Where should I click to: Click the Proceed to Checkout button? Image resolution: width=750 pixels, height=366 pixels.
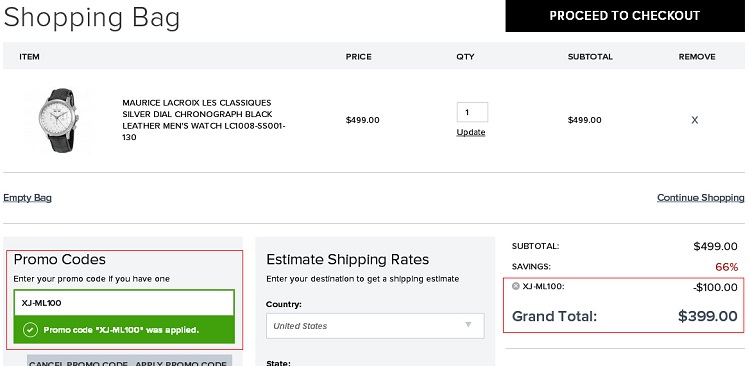click(x=625, y=16)
